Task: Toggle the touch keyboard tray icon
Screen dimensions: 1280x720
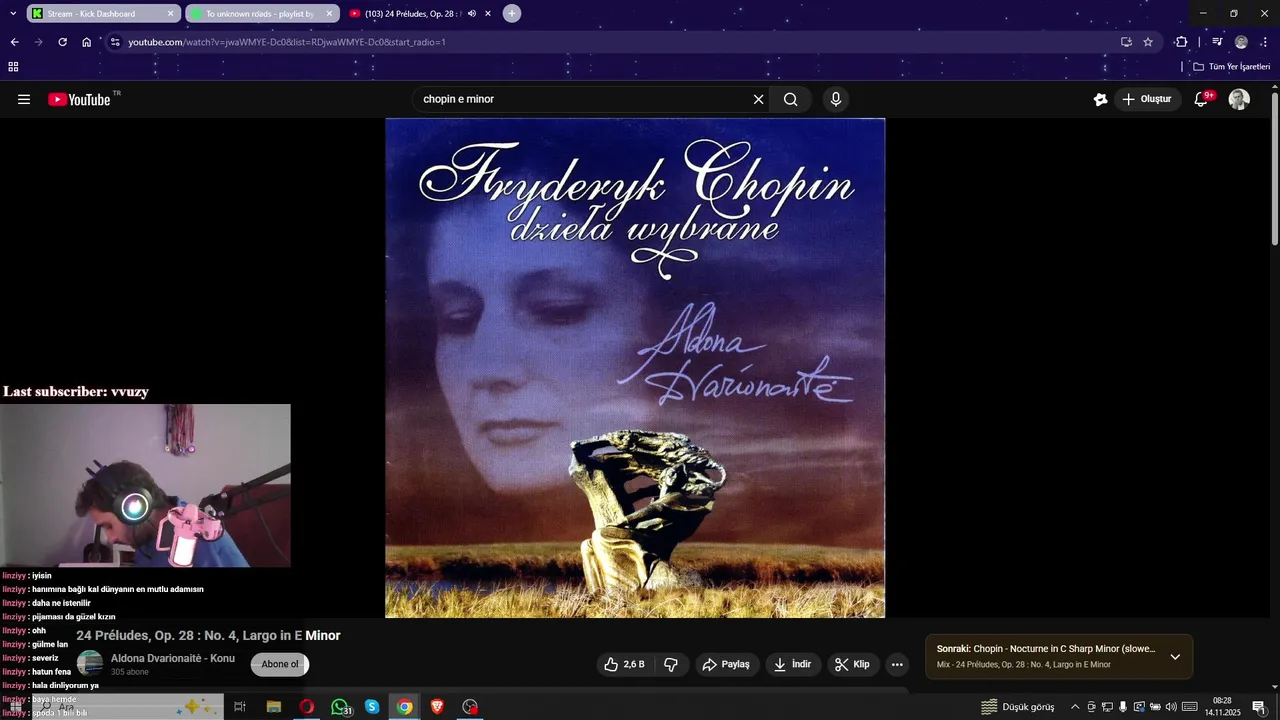Action: [x=1190, y=707]
